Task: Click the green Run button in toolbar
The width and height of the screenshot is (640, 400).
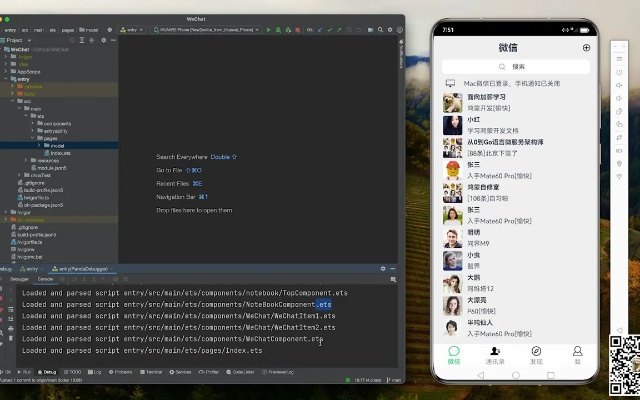Action: pyautogui.click(x=268, y=31)
